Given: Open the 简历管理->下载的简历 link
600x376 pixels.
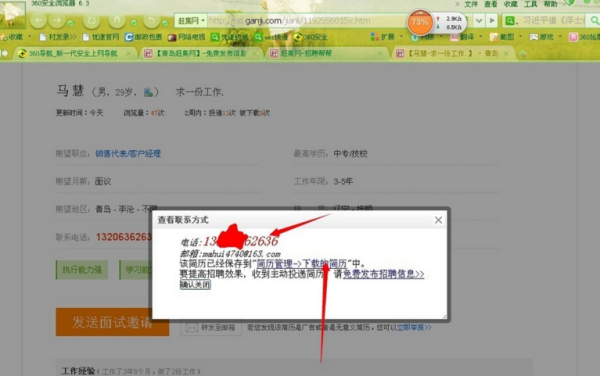Looking at the screenshot, I should [302, 264].
